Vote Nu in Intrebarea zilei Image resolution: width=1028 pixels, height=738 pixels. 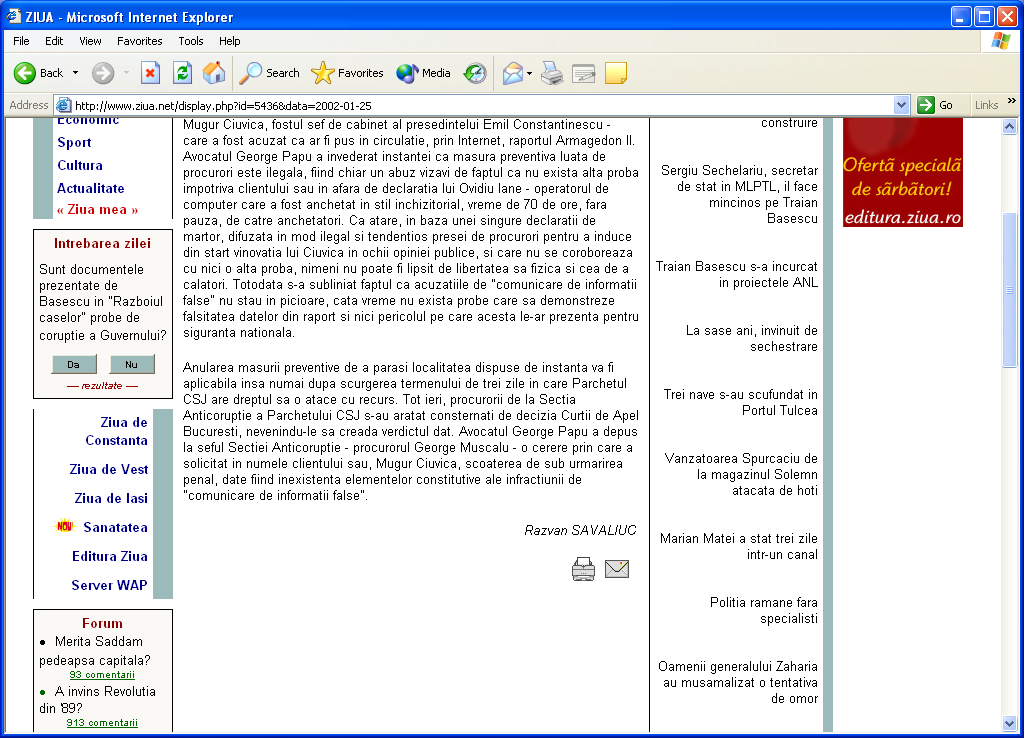point(132,364)
